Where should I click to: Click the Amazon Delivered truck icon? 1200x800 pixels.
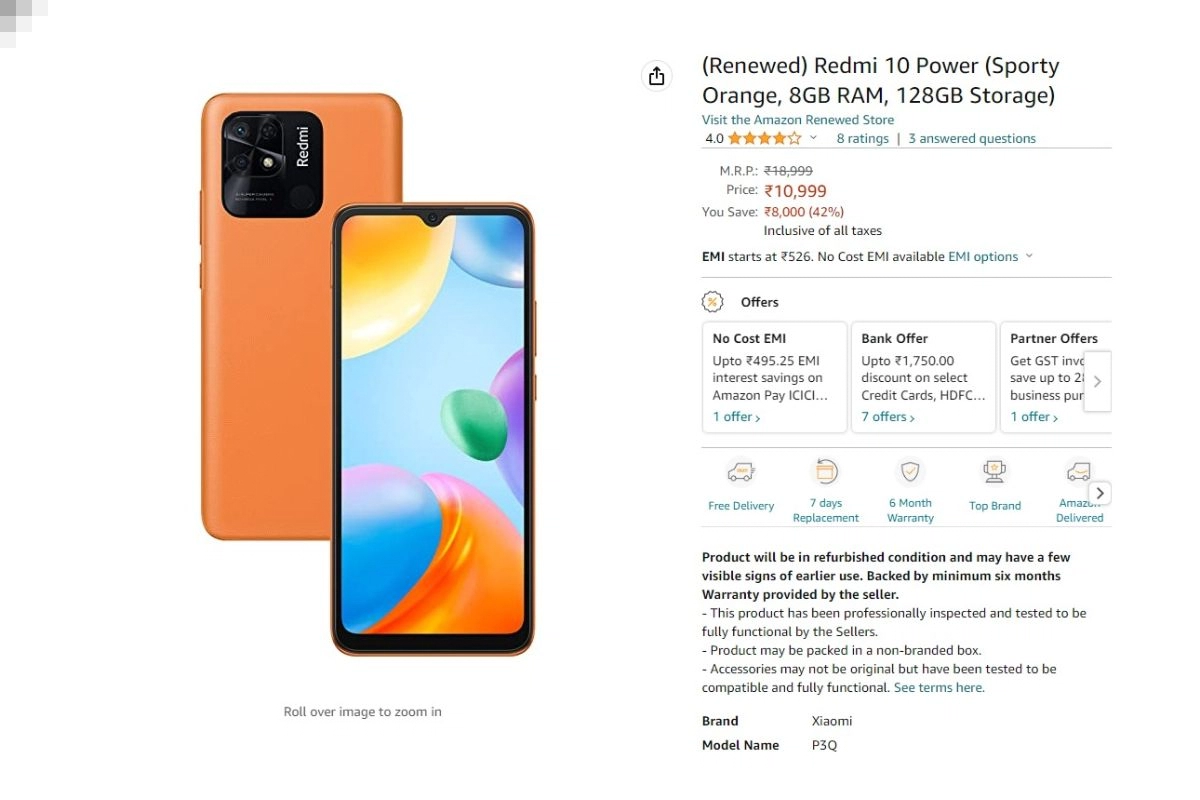1078,471
